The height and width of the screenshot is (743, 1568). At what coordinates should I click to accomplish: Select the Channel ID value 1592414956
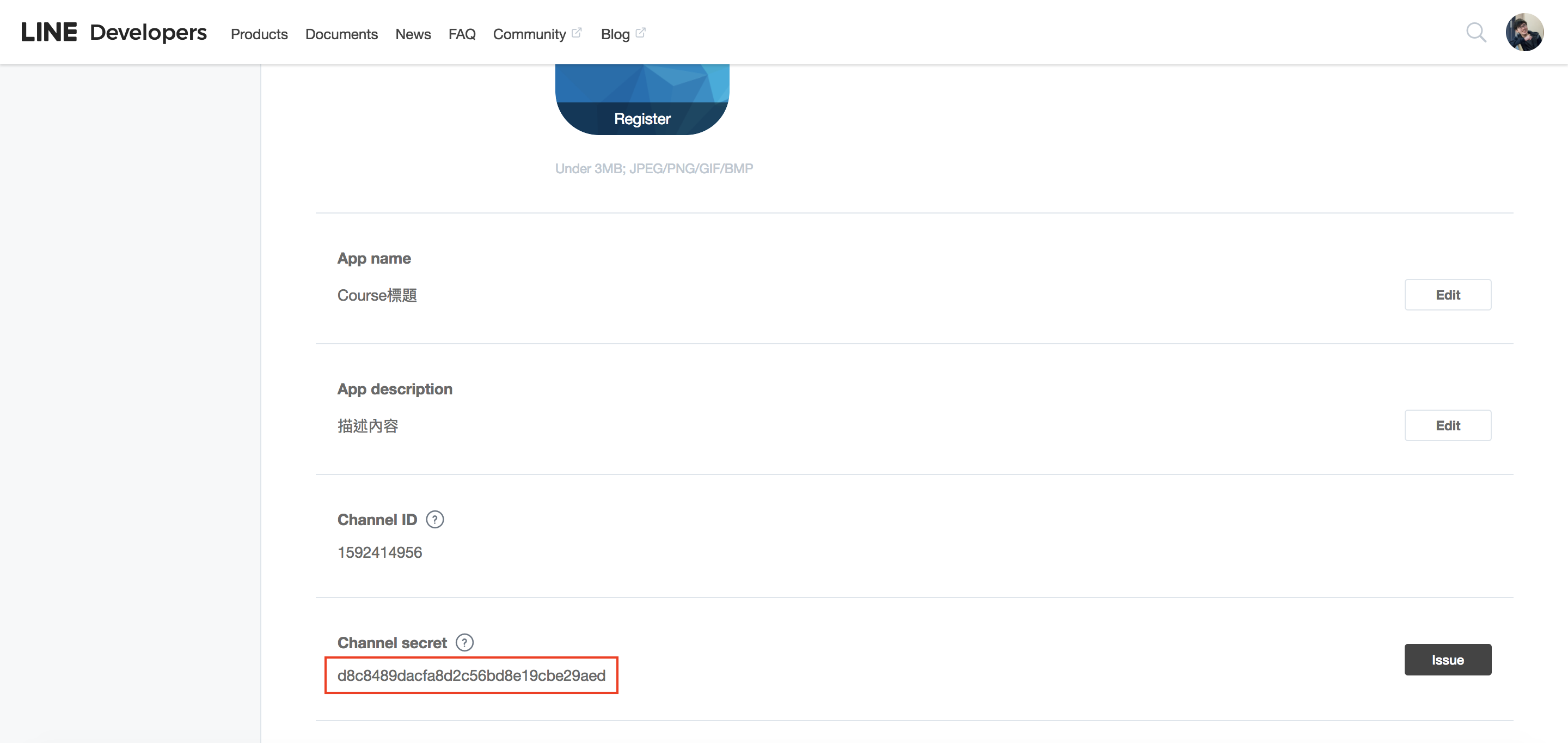tap(380, 552)
